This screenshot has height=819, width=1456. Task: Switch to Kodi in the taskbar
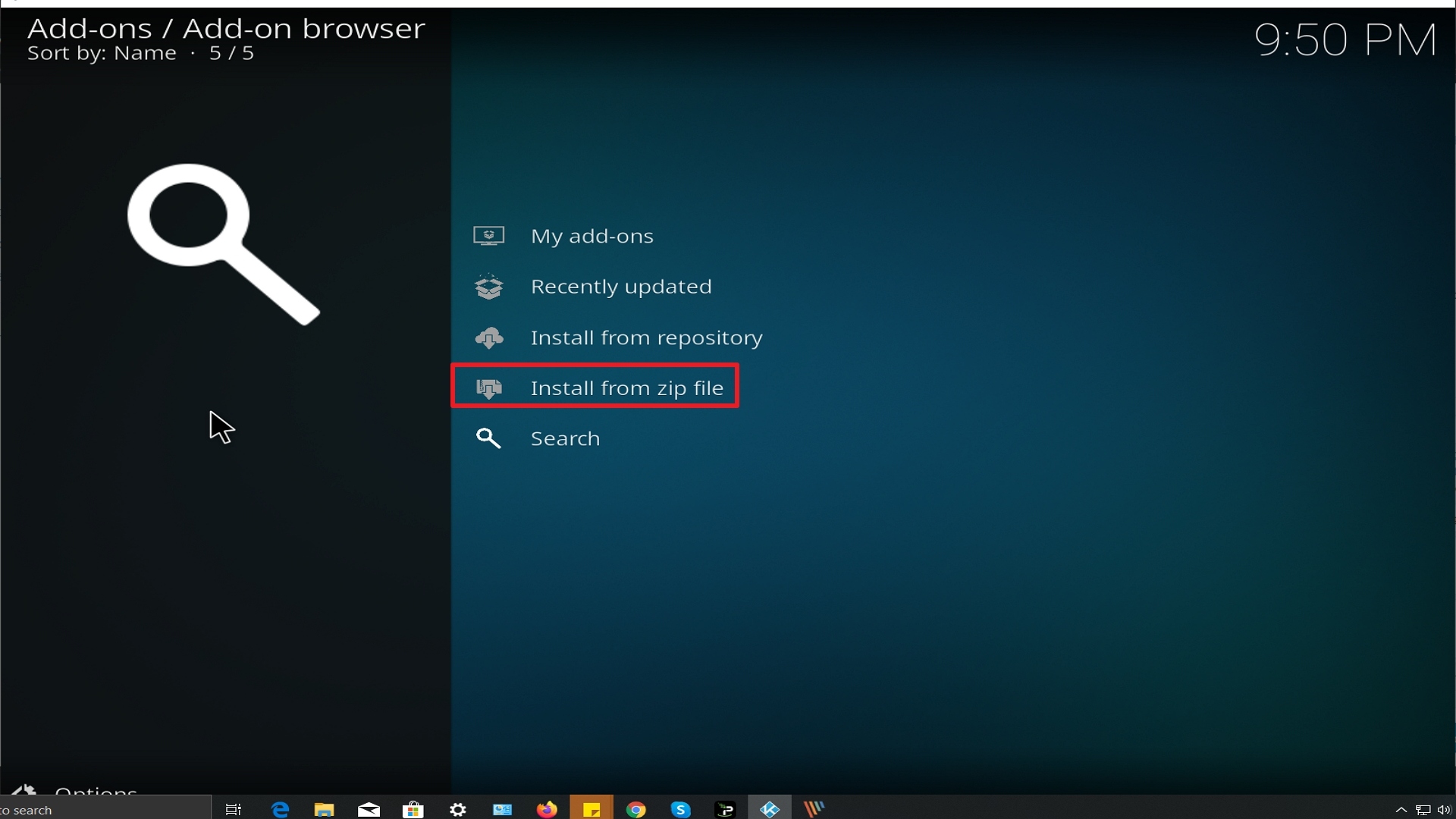tap(770, 809)
